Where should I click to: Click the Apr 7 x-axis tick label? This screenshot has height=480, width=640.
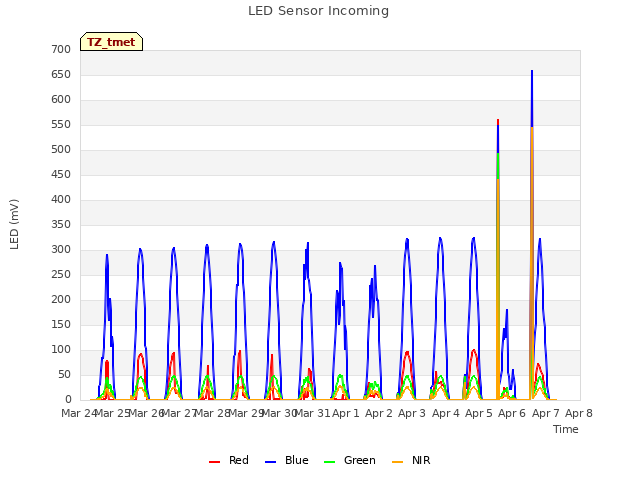pyautogui.click(x=545, y=413)
